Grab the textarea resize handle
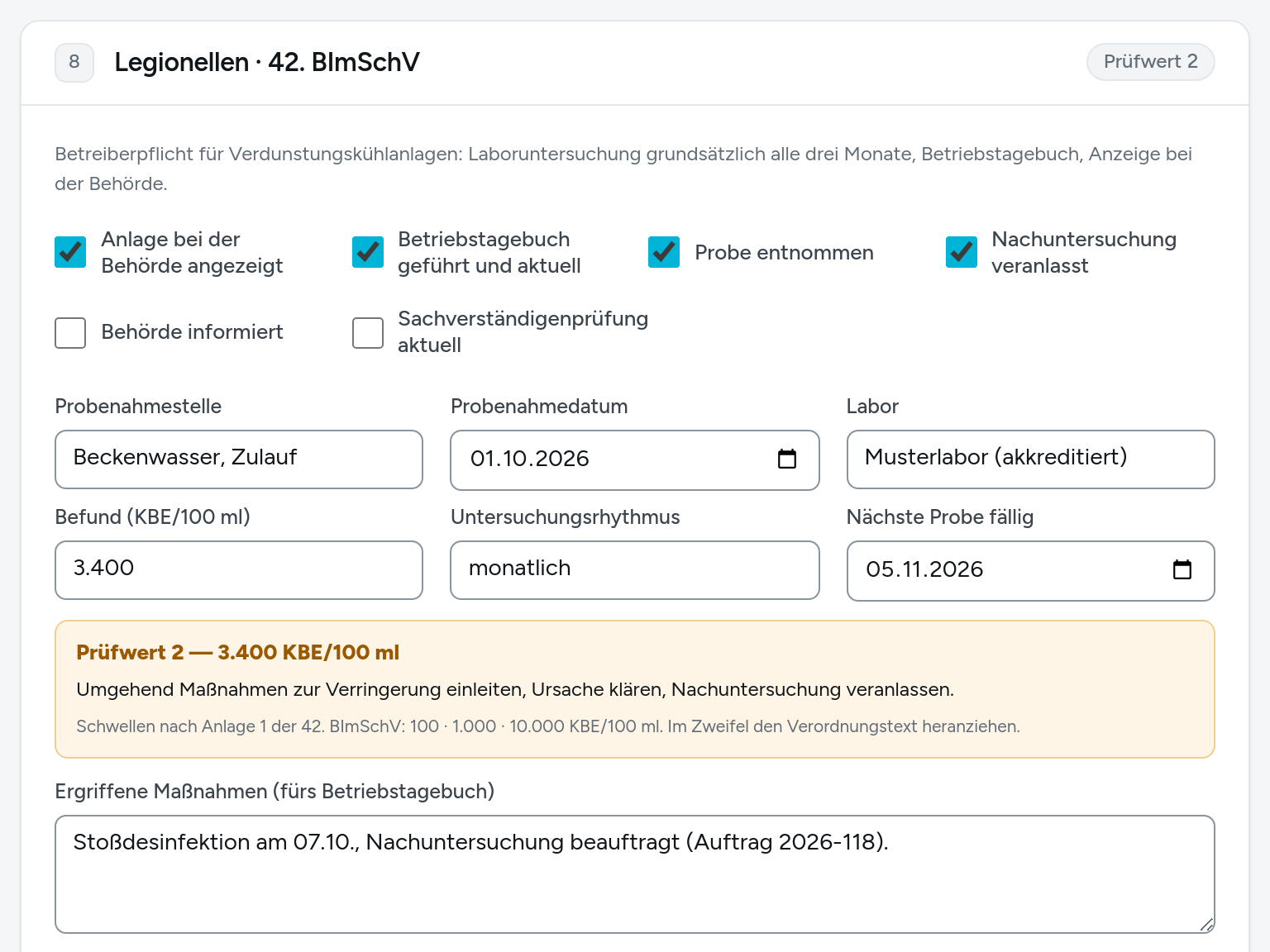The image size is (1270, 952). (x=1206, y=925)
